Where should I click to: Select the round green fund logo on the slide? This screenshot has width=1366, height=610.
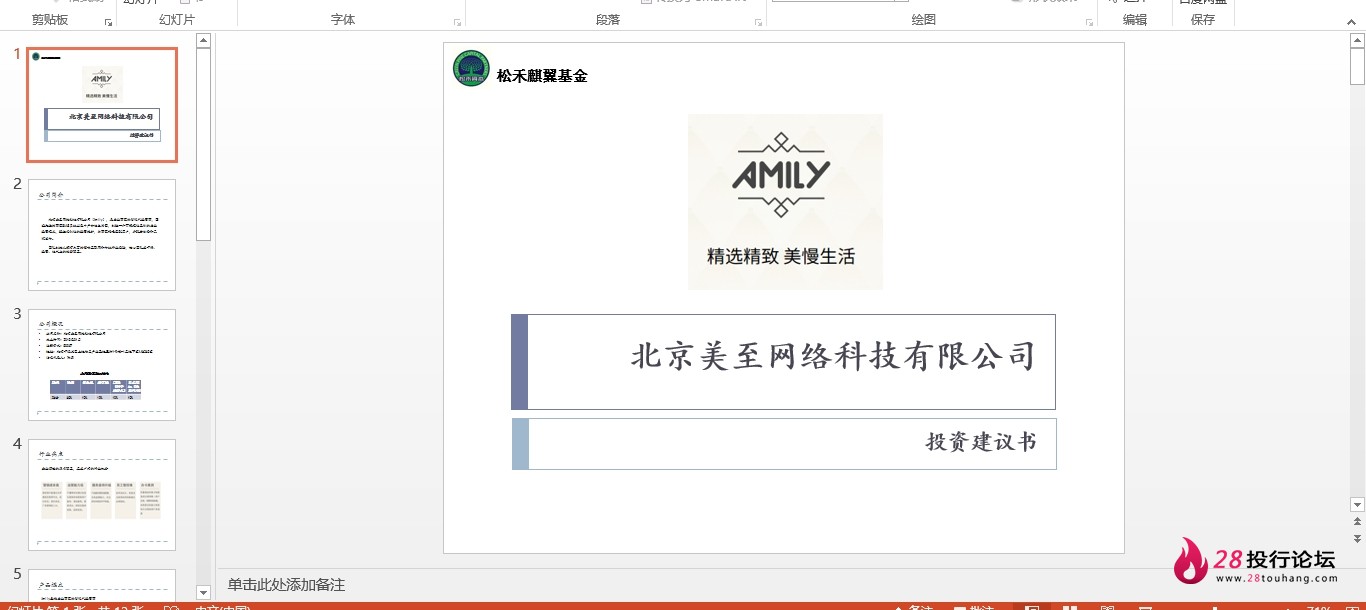(471, 68)
